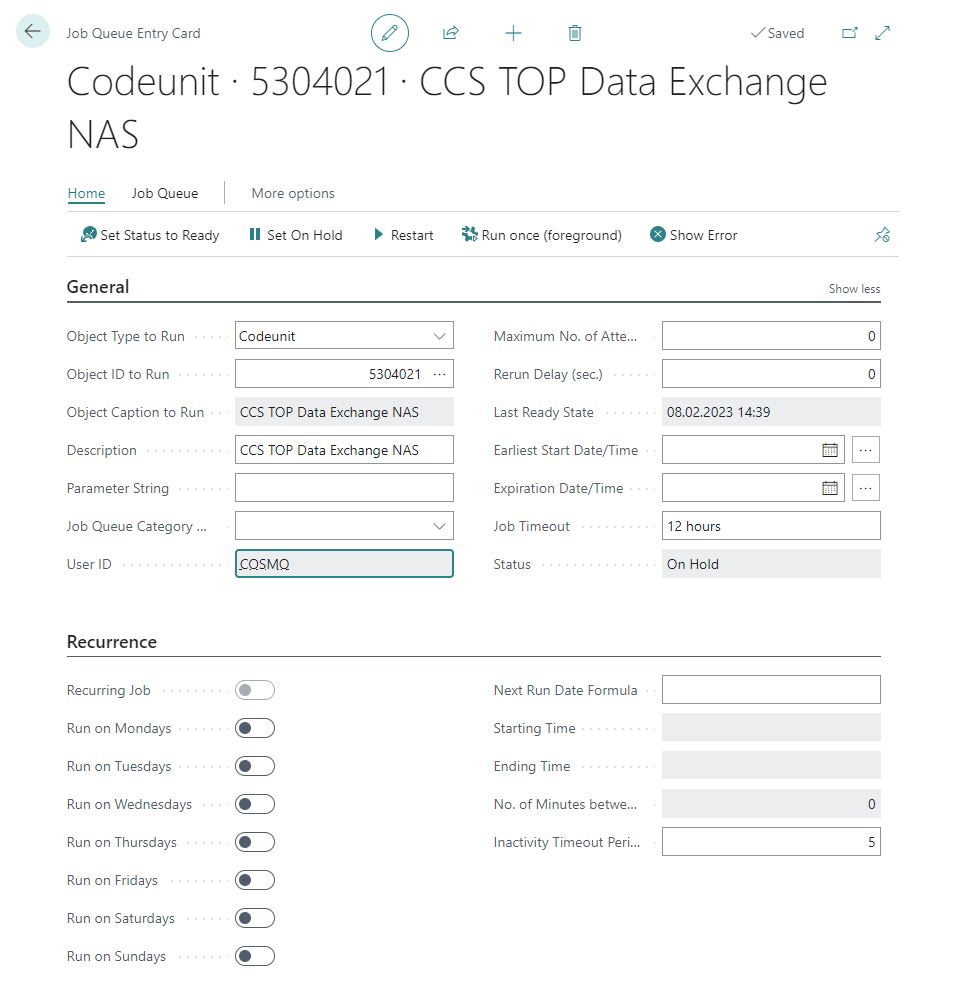
Task: Click Show less in General section
Action: pyautogui.click(x=854, y=289)
